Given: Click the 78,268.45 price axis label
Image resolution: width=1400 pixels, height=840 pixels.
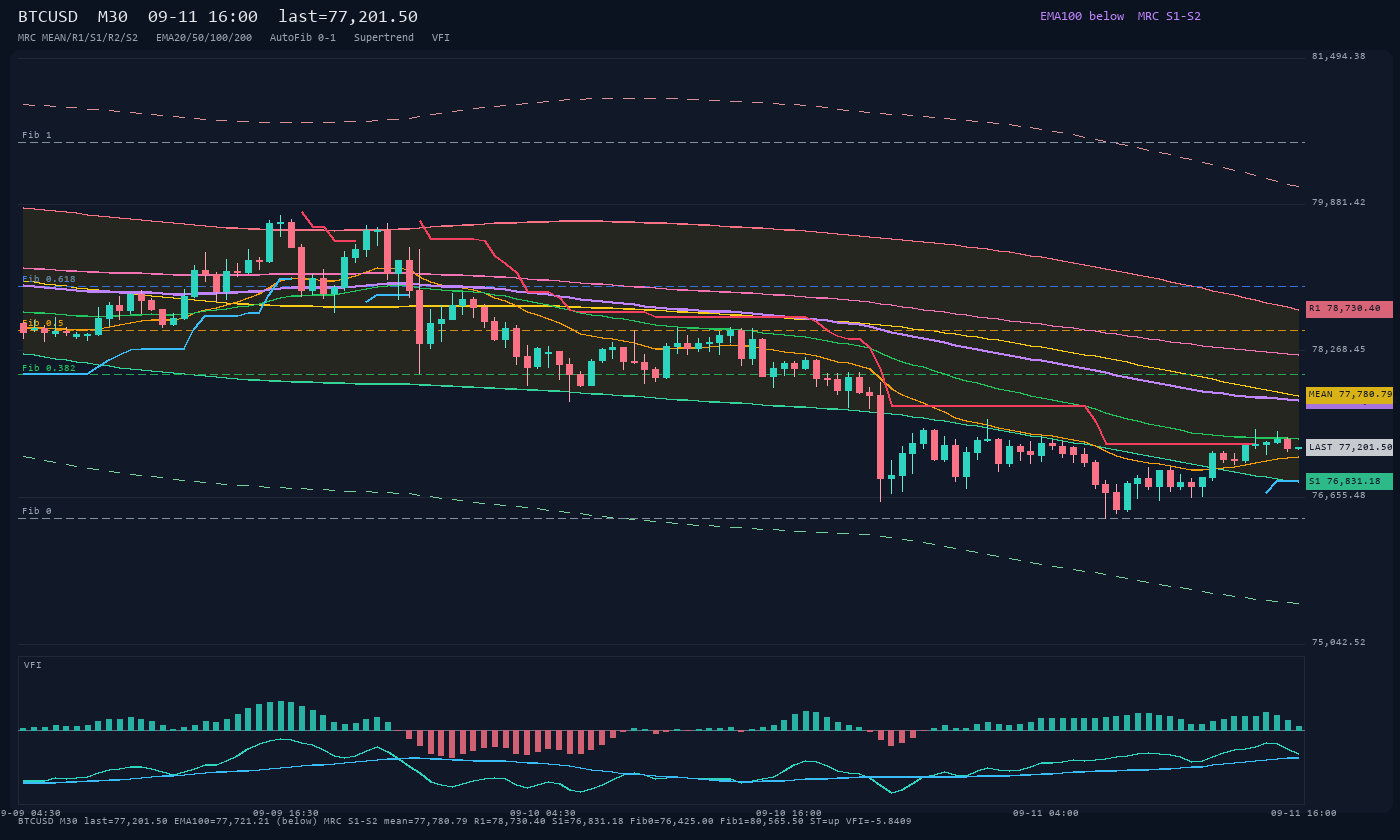Looking at the screenshot, I should coord(1338,349).
